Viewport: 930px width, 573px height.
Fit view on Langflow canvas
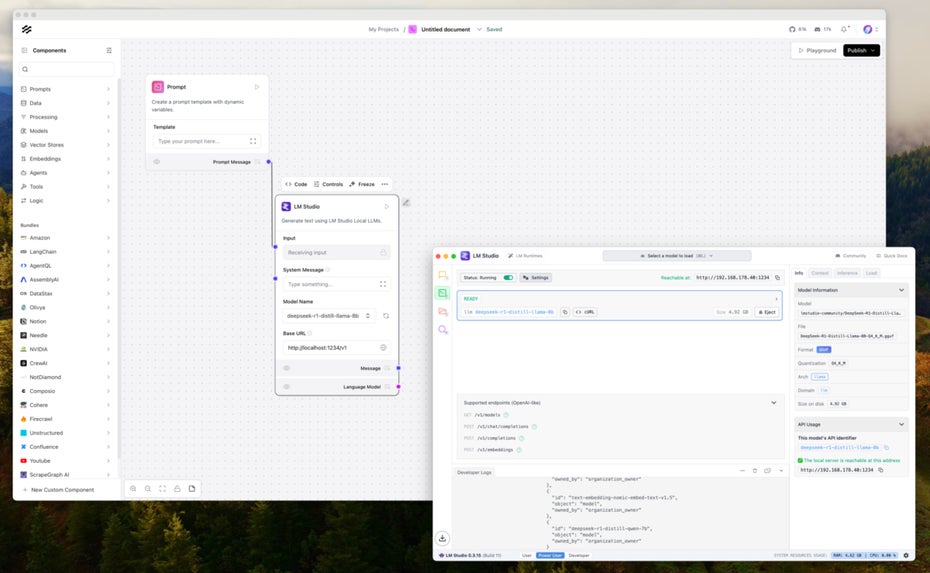tap(163, 489)
